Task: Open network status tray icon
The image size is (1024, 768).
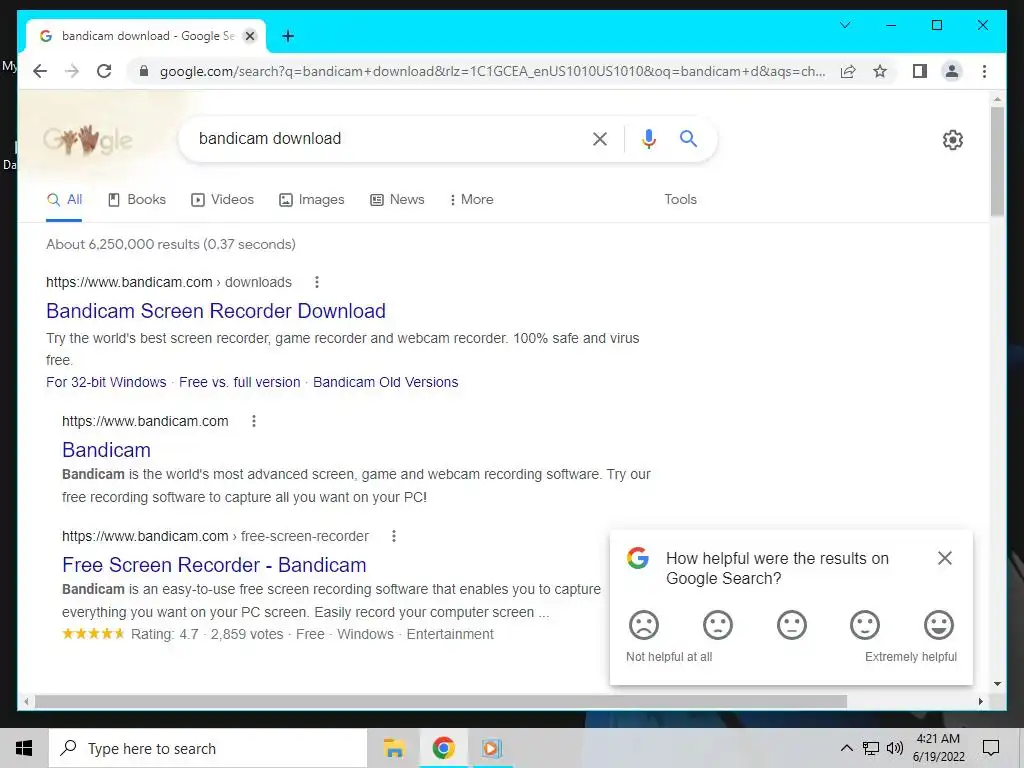Action: click(871, 748)
